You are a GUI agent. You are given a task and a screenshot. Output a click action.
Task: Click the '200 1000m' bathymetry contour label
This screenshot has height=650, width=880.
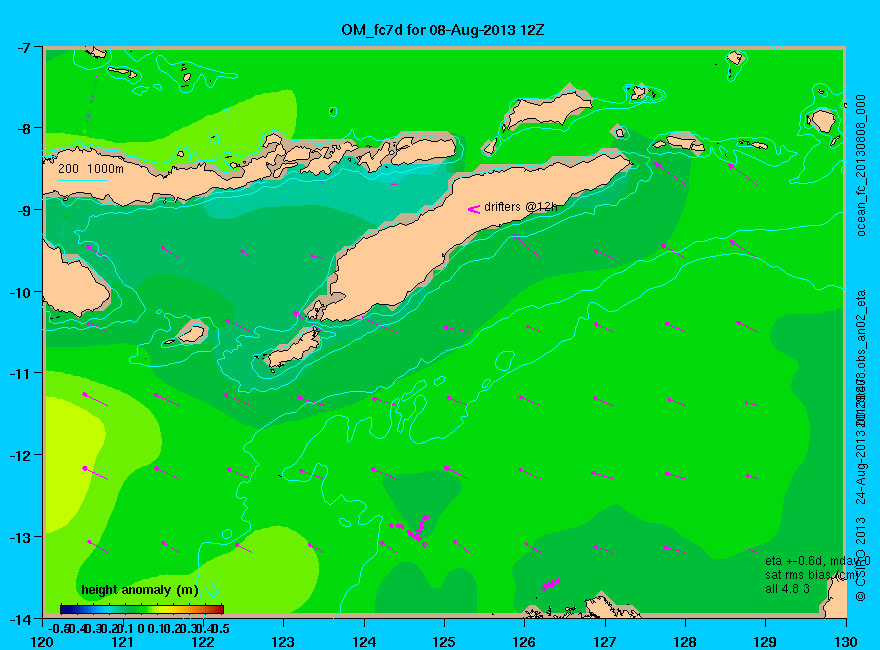pyautogui.click(x=91, y=168)
